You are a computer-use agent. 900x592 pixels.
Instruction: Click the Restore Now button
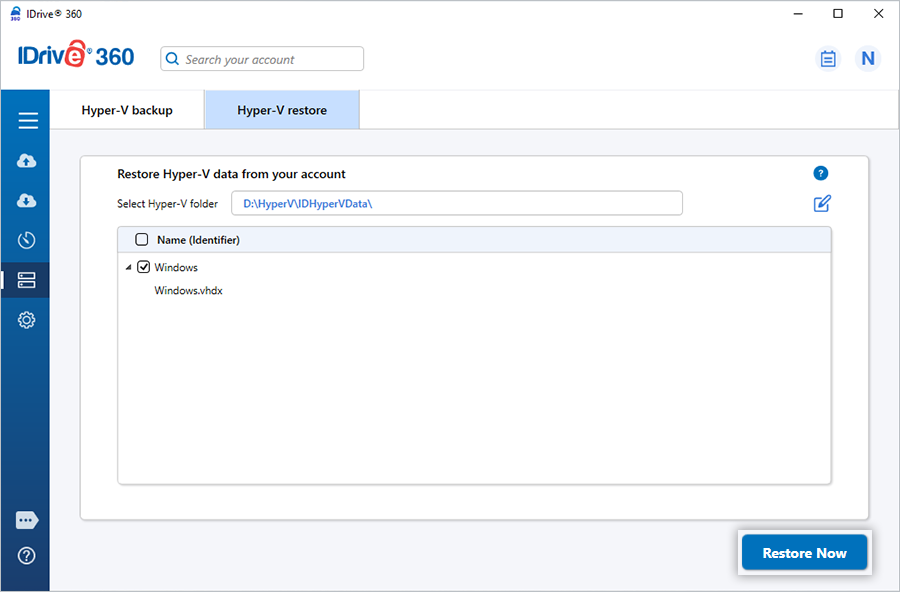click(804, 553)
